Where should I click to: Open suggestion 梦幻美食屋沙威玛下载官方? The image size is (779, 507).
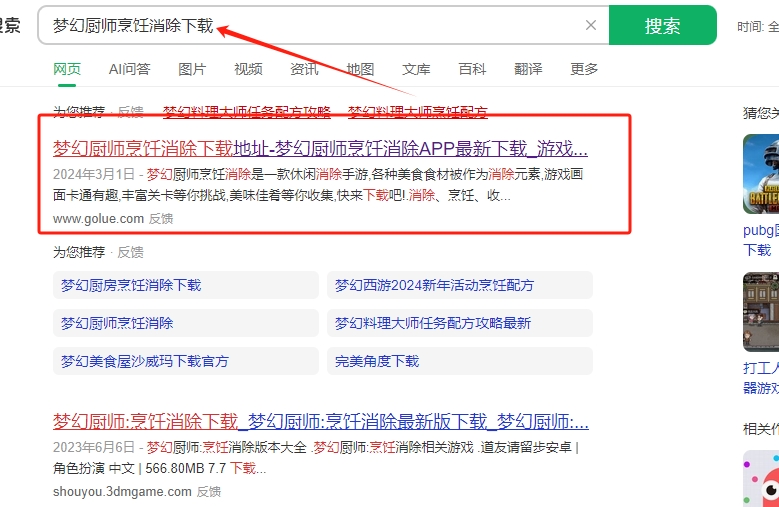[x=186, y=361]
